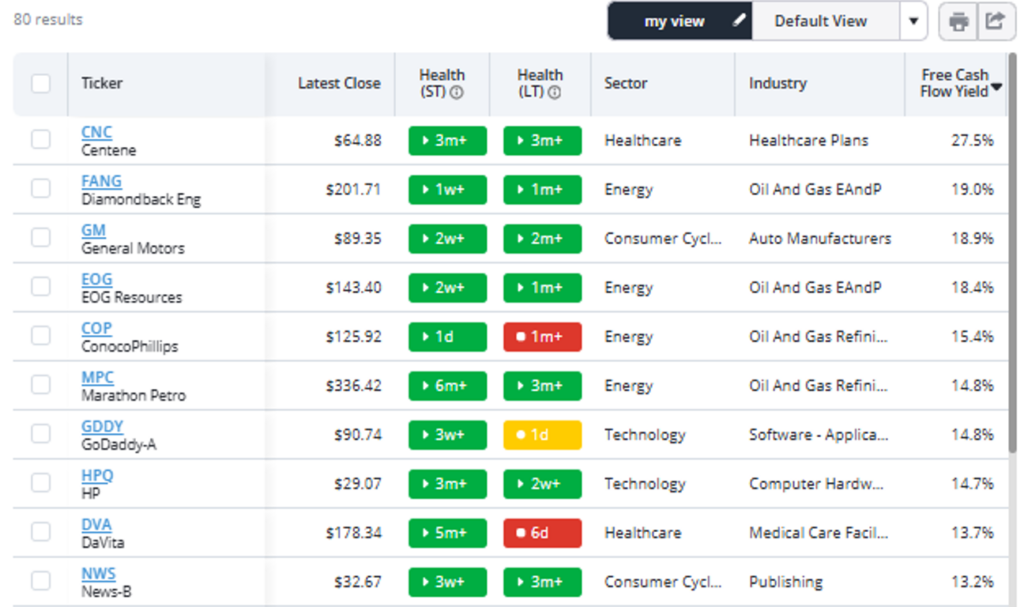The width and height of the screenshot is (1024, 607).
Task: Check the CNC Centene row checkbox
Action: tap(40, 139)
